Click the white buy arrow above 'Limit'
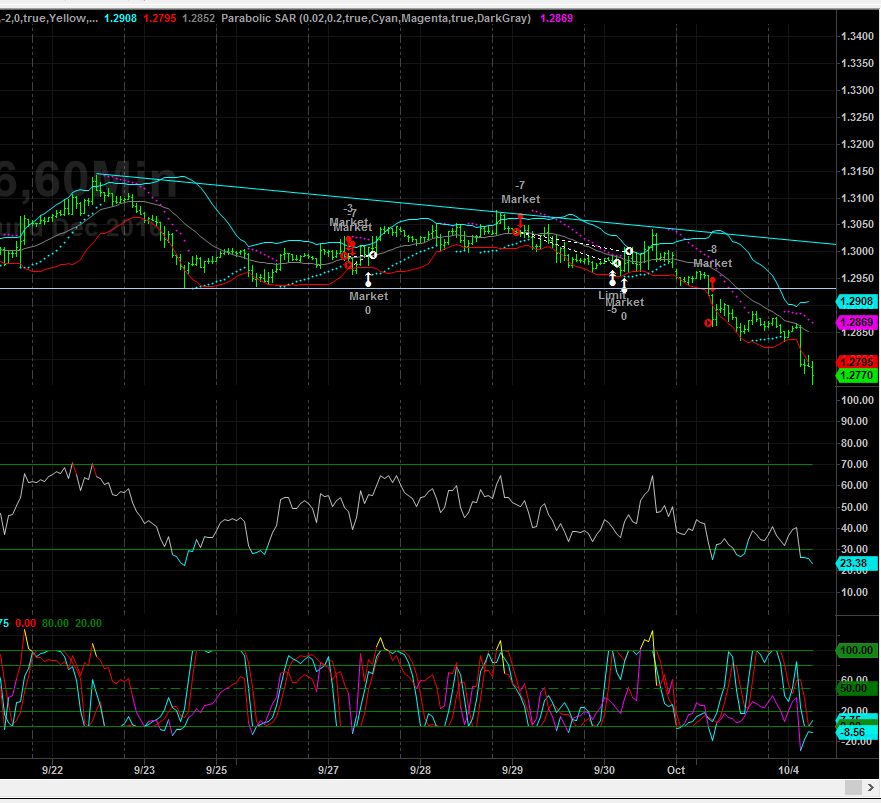 point(613,277)
